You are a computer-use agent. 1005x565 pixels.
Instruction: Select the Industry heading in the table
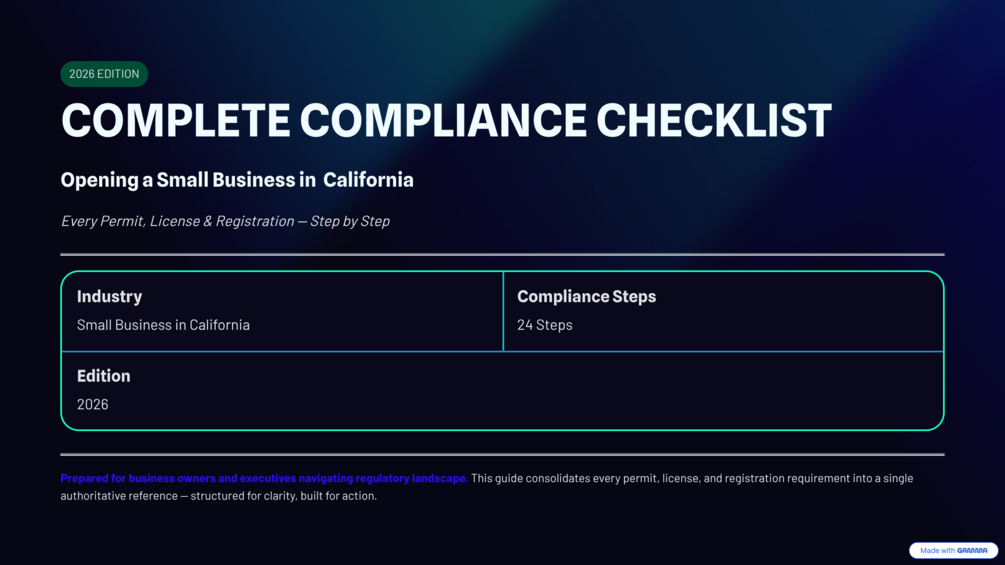click(x=110, y=296)
